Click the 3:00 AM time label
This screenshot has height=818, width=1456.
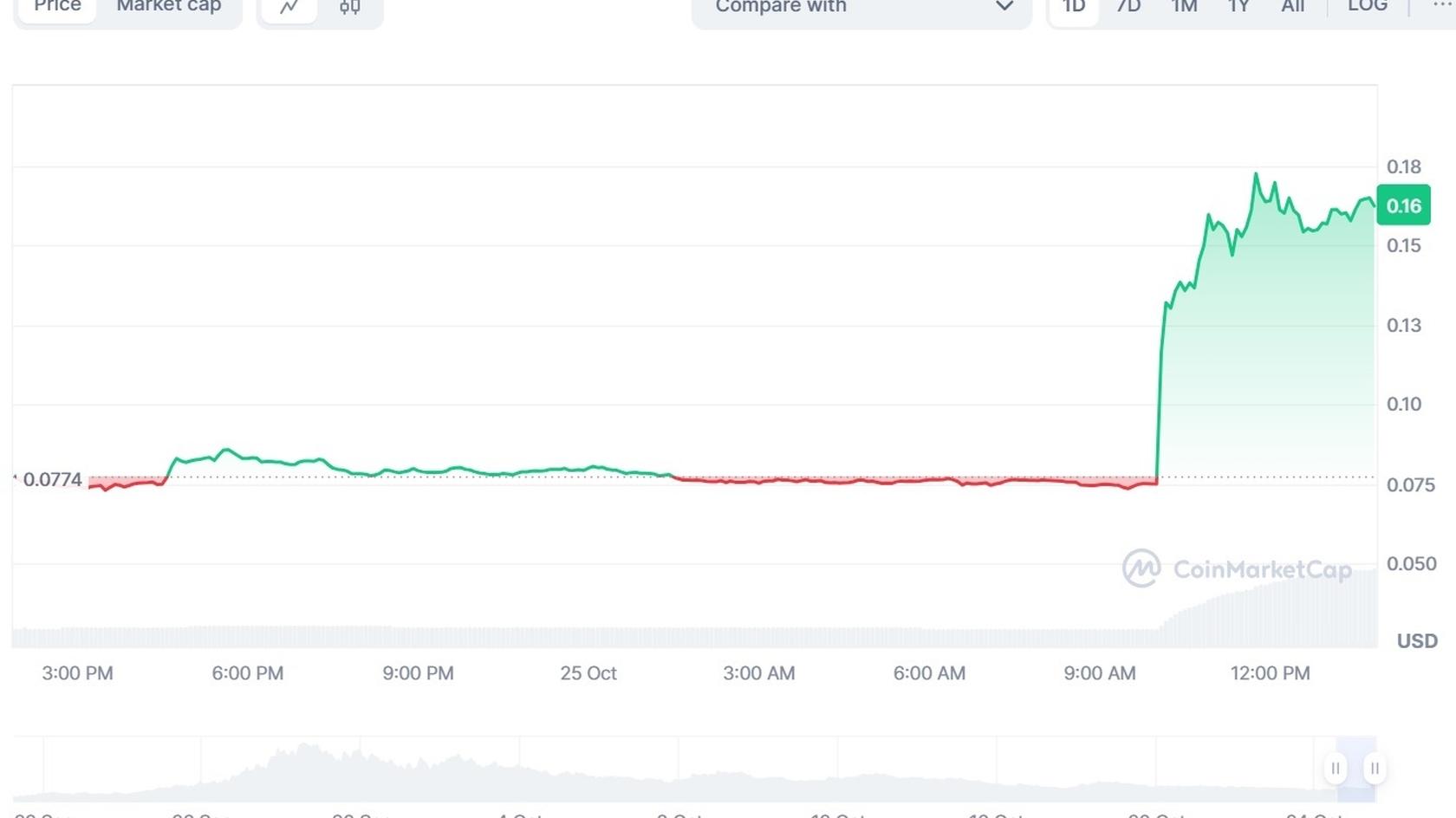(759, 672)
